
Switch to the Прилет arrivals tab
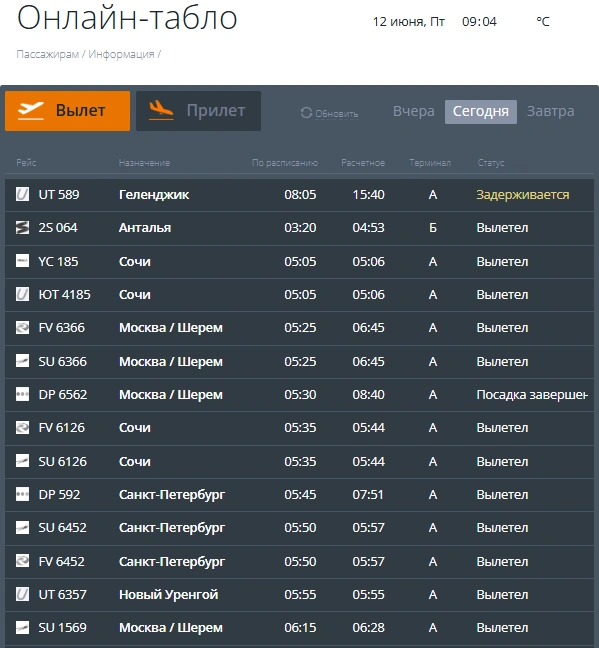198,111
